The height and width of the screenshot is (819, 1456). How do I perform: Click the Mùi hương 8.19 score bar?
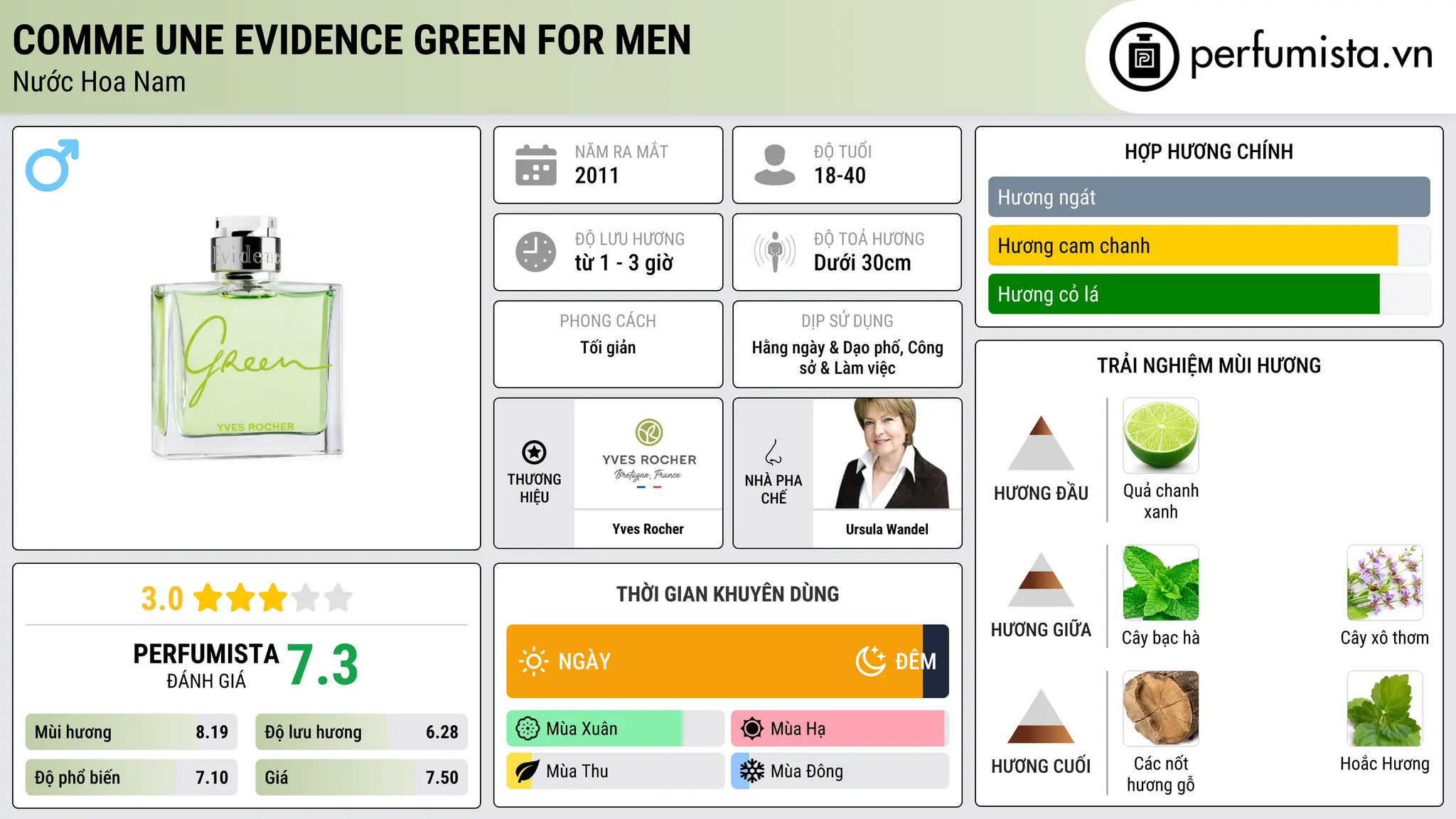tap(132, 732)
